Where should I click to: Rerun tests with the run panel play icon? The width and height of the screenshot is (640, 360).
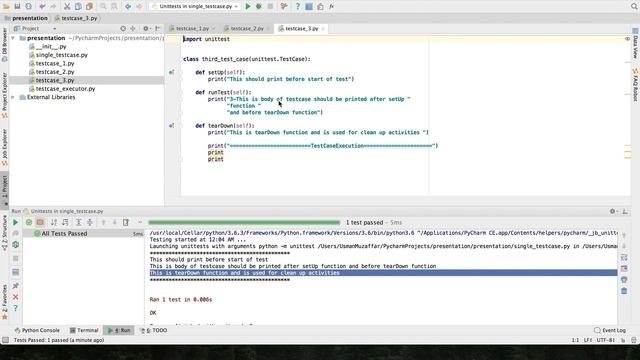point(16,222)
